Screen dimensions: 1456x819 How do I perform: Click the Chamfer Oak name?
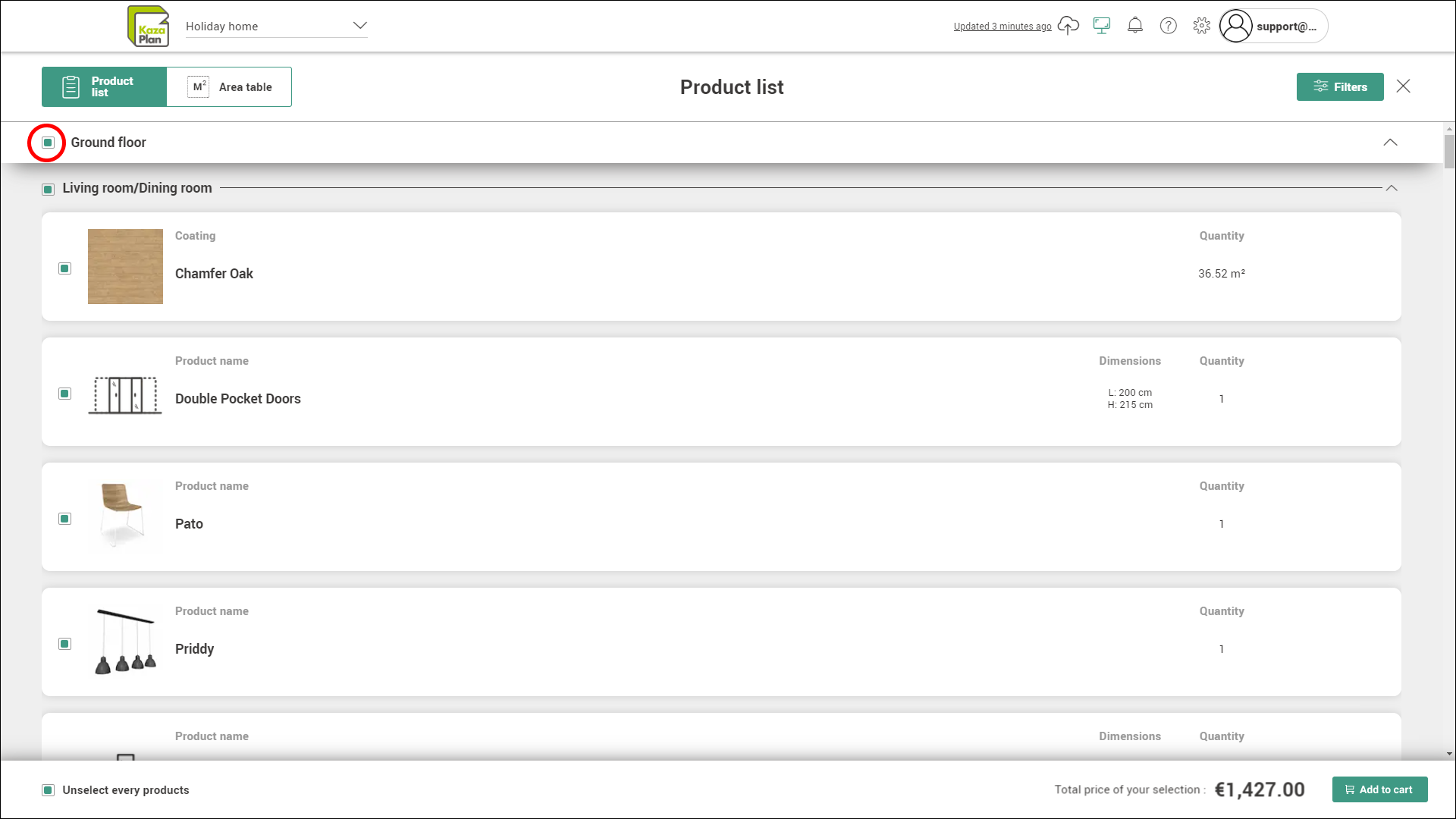tap(214, 274)
